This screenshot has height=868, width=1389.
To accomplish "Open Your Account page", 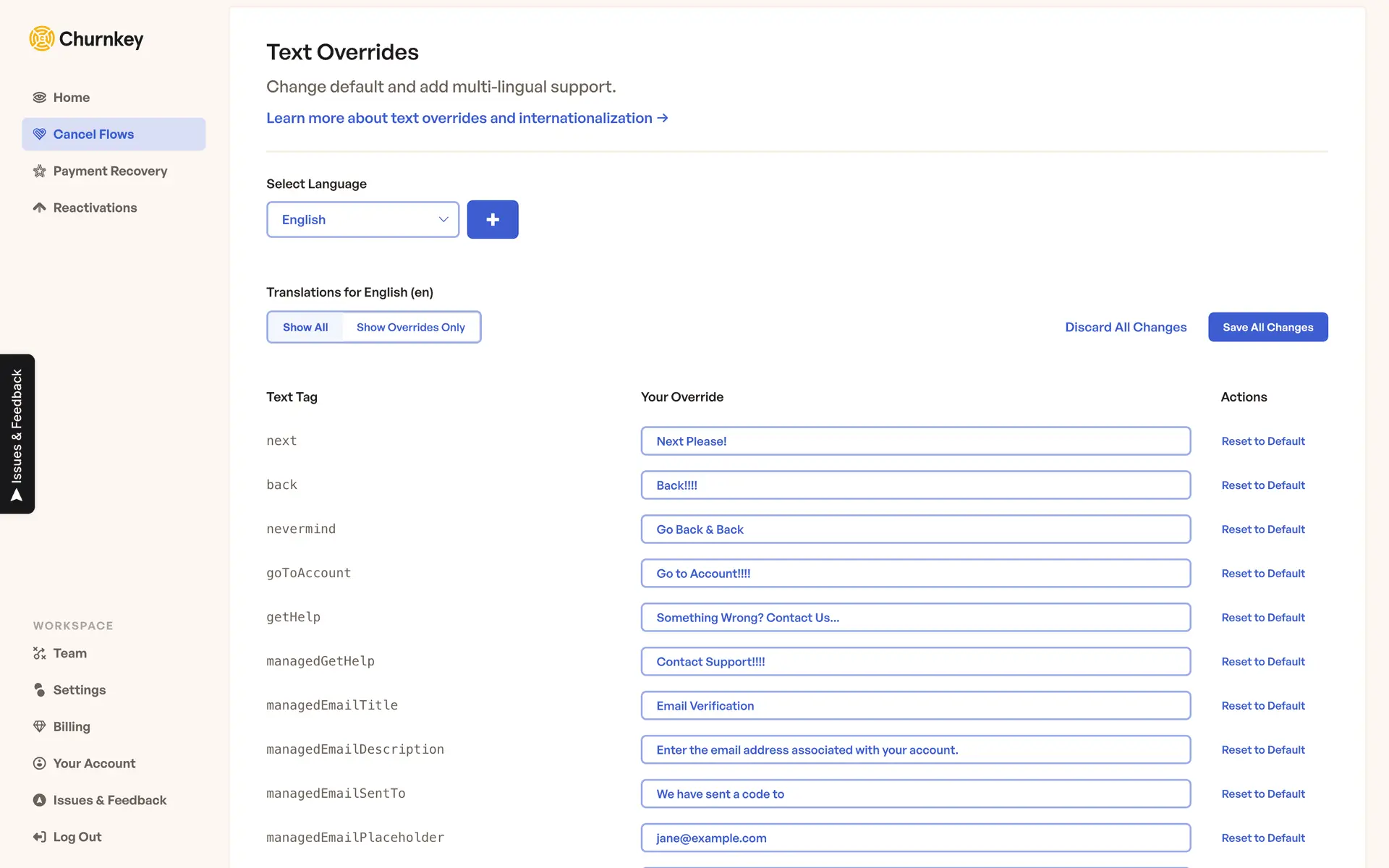I will point(94,764).
